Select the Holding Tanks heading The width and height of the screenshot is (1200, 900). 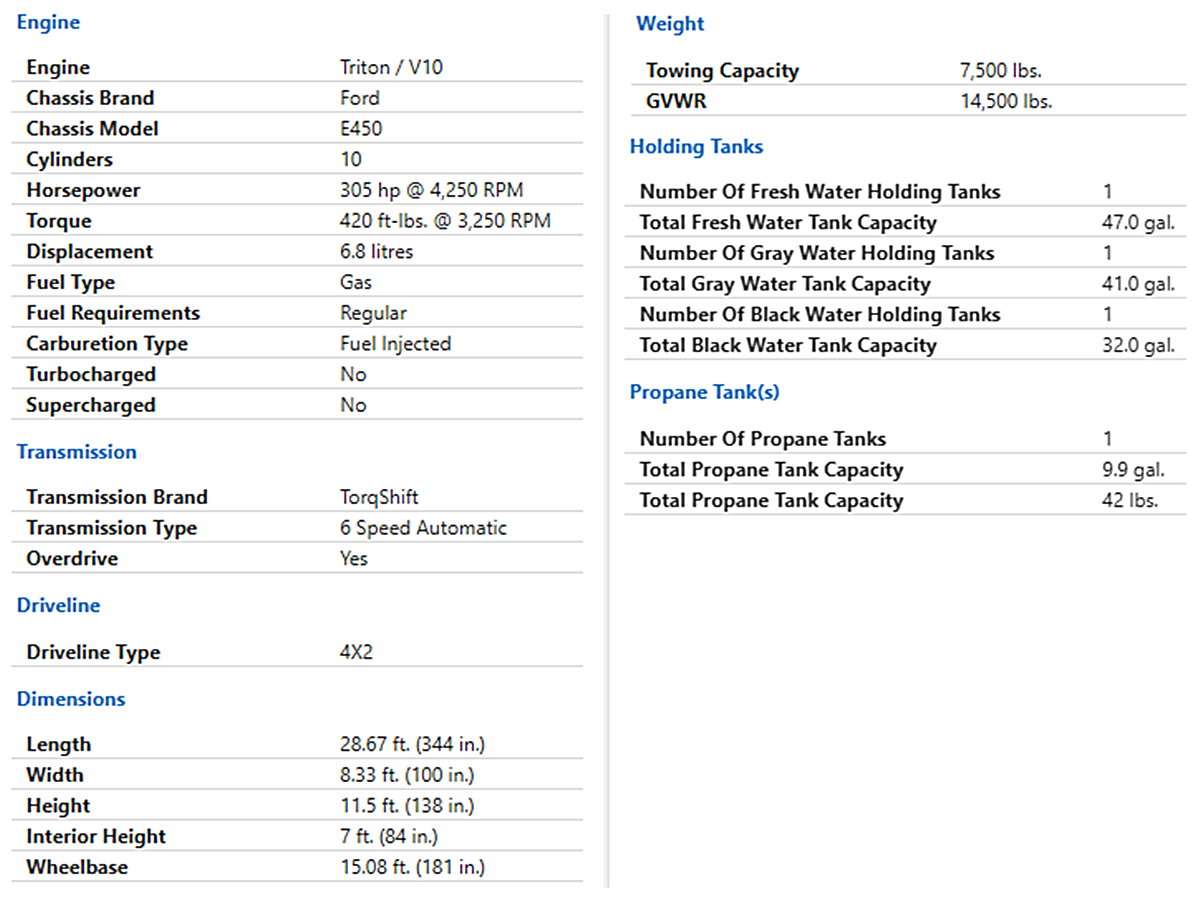[x=696, y=147]
